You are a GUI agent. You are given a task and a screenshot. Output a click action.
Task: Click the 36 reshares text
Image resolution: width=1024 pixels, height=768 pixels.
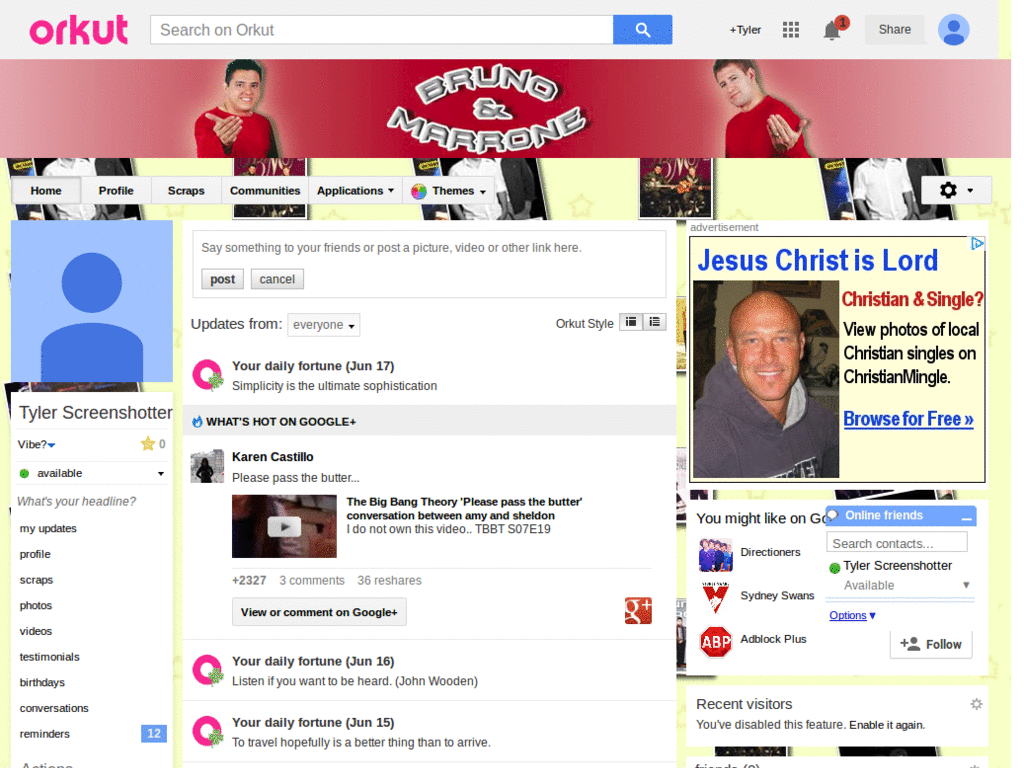[389, 581]
